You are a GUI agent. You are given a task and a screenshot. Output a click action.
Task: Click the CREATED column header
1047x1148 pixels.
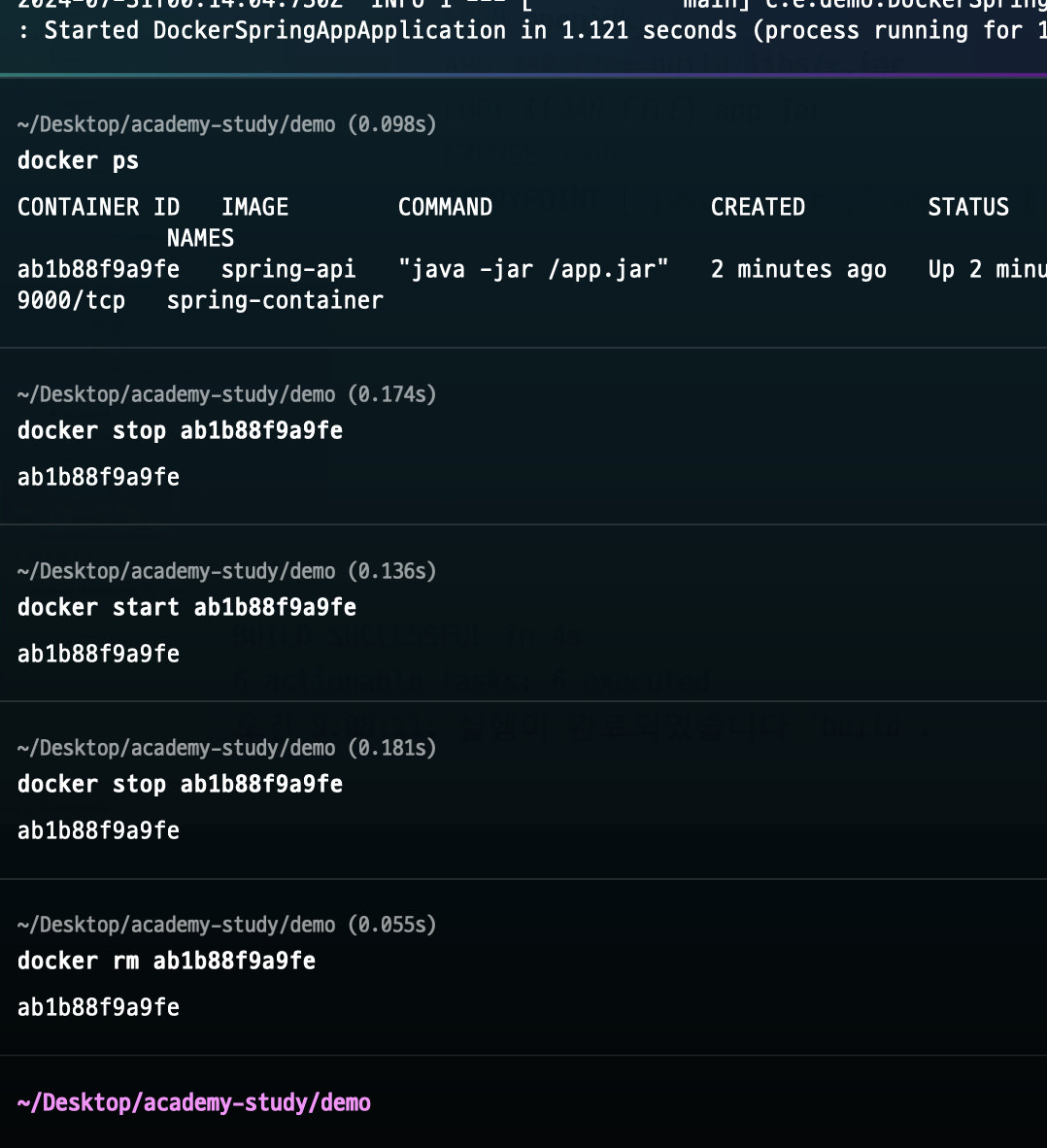(758, 207)
